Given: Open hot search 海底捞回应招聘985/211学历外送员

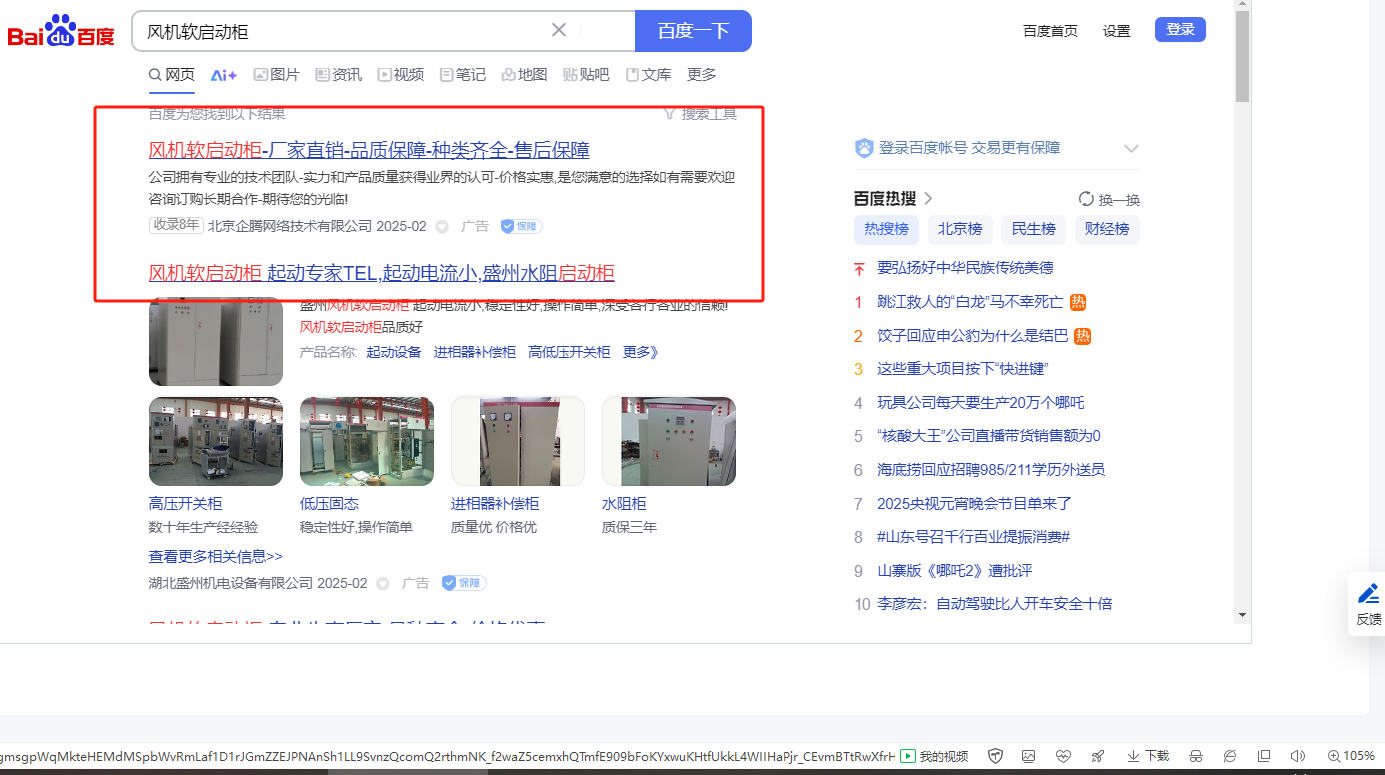Looking at the screenshot, I should [991, 470].
